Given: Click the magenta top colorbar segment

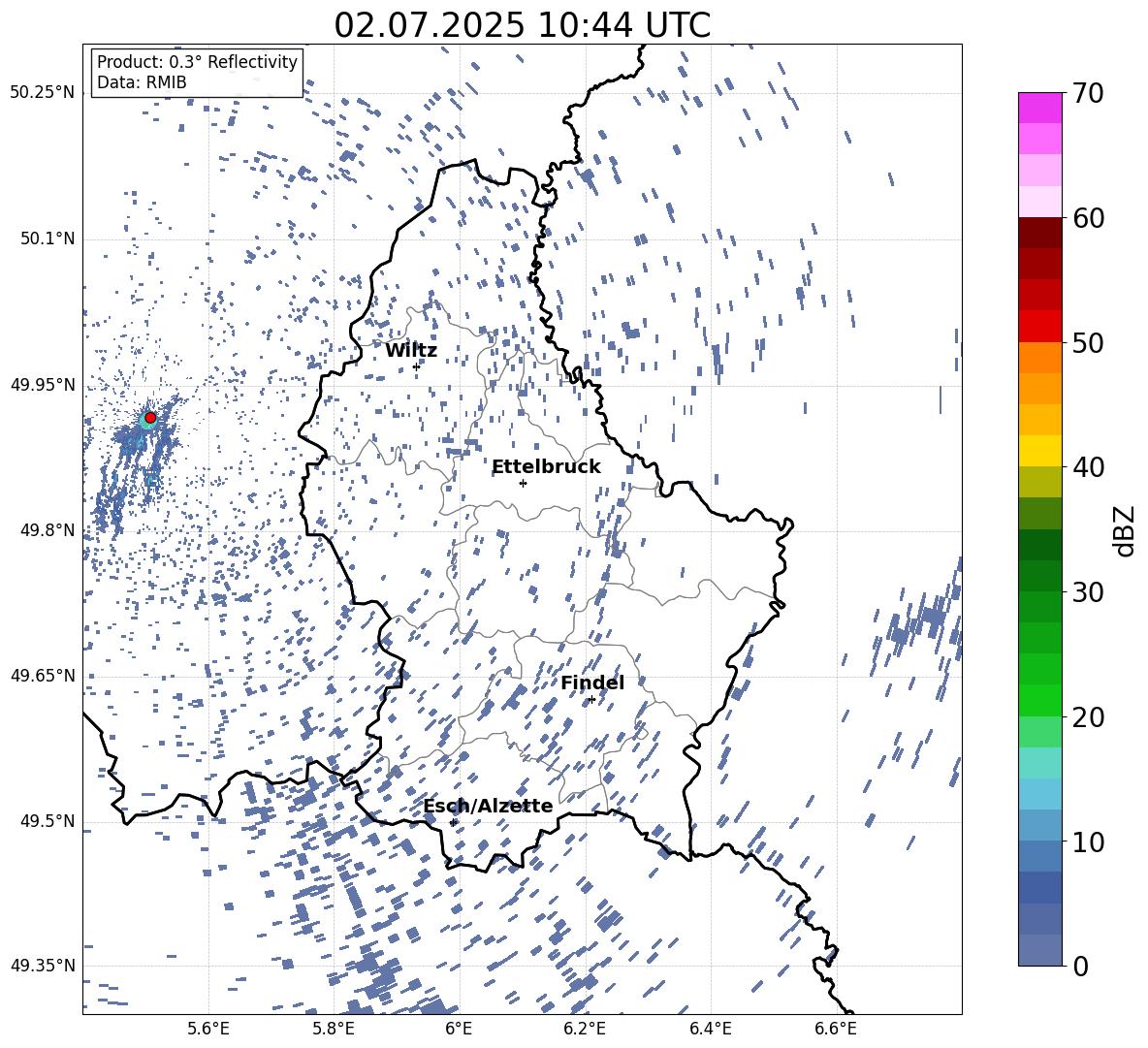Looking at the screenshot, I should pyautogui.click(x=1040, y=108).
